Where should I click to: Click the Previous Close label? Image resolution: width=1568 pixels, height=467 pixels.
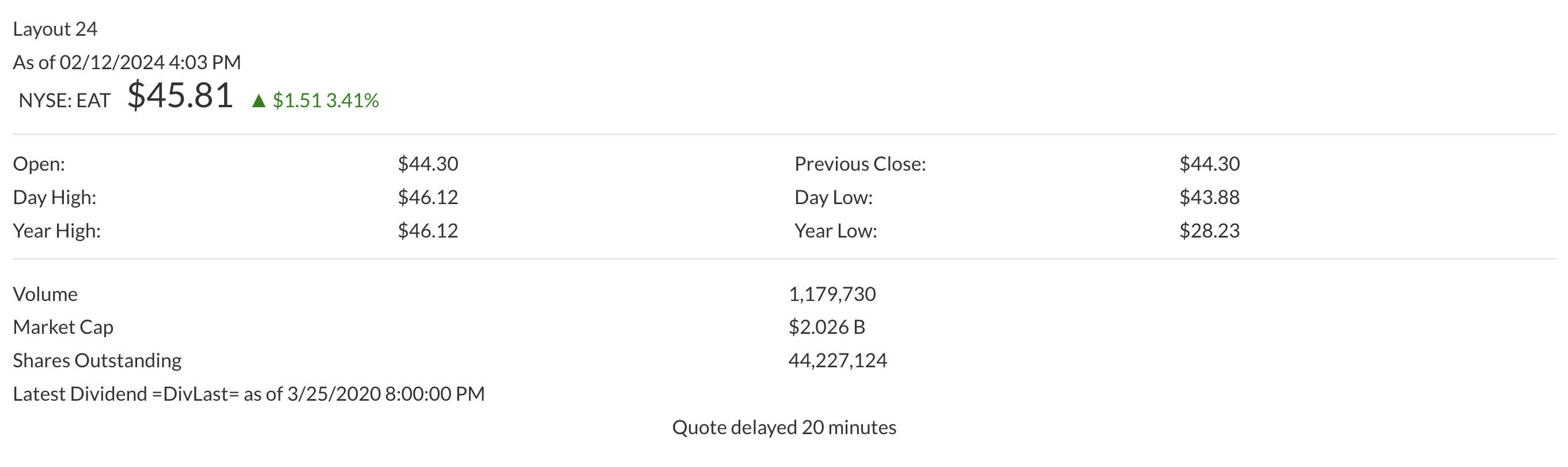click(860, 164)
